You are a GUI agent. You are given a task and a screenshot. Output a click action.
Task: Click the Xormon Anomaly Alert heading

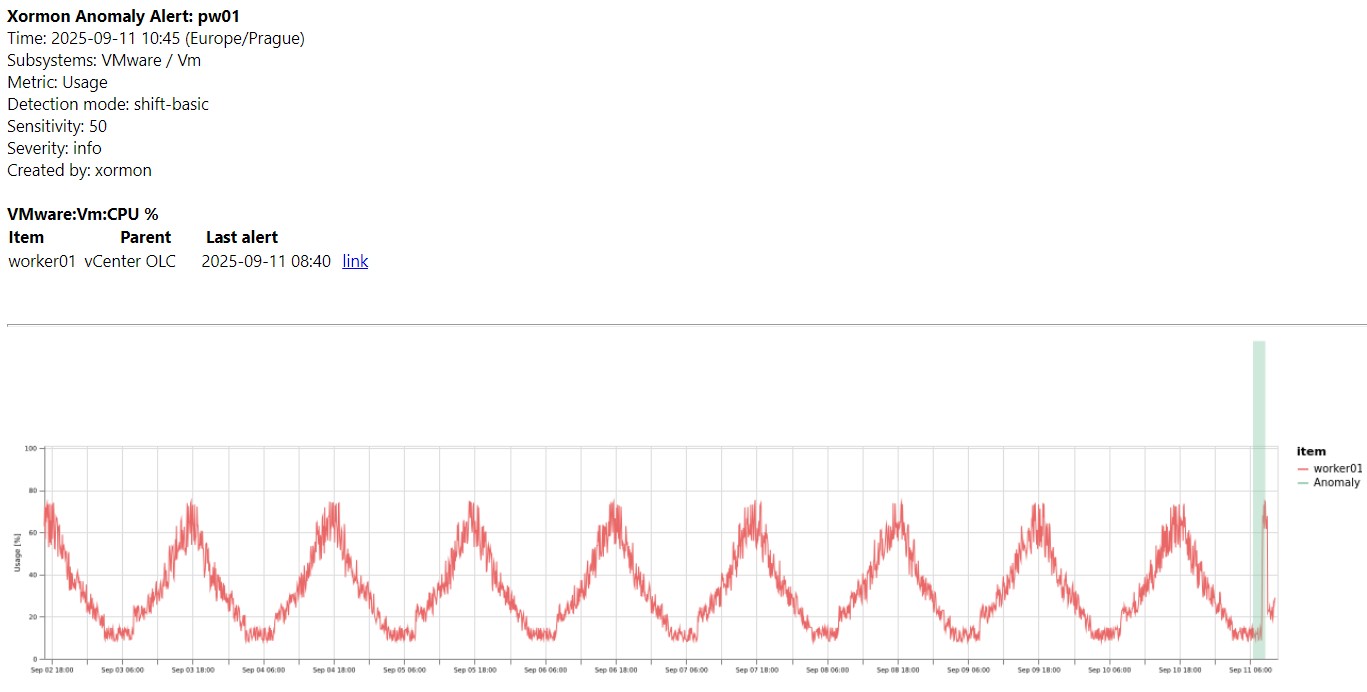coord(123,16)
